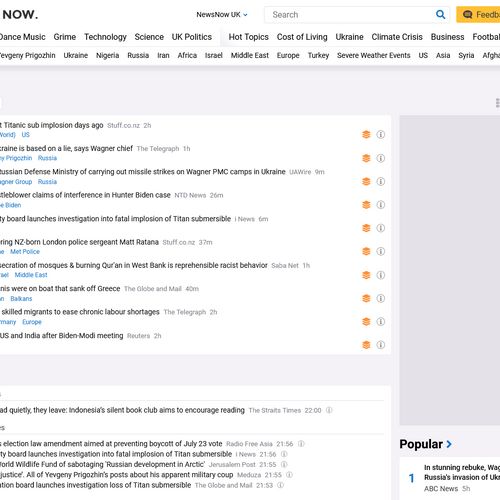Open stack icon for Hunter Biden case story
The image size is (500, 500).
click(366, 205)
